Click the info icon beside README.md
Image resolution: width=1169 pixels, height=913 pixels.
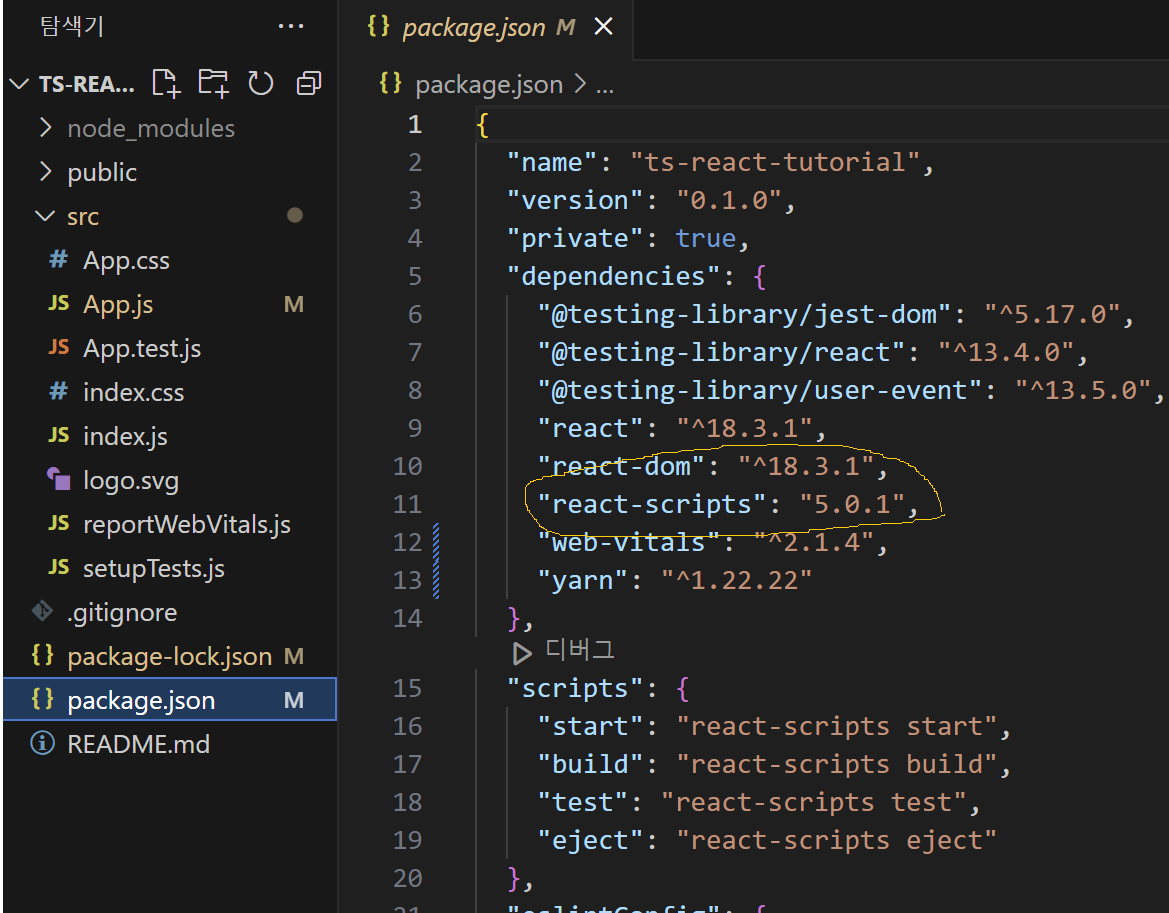coord(42,743)
